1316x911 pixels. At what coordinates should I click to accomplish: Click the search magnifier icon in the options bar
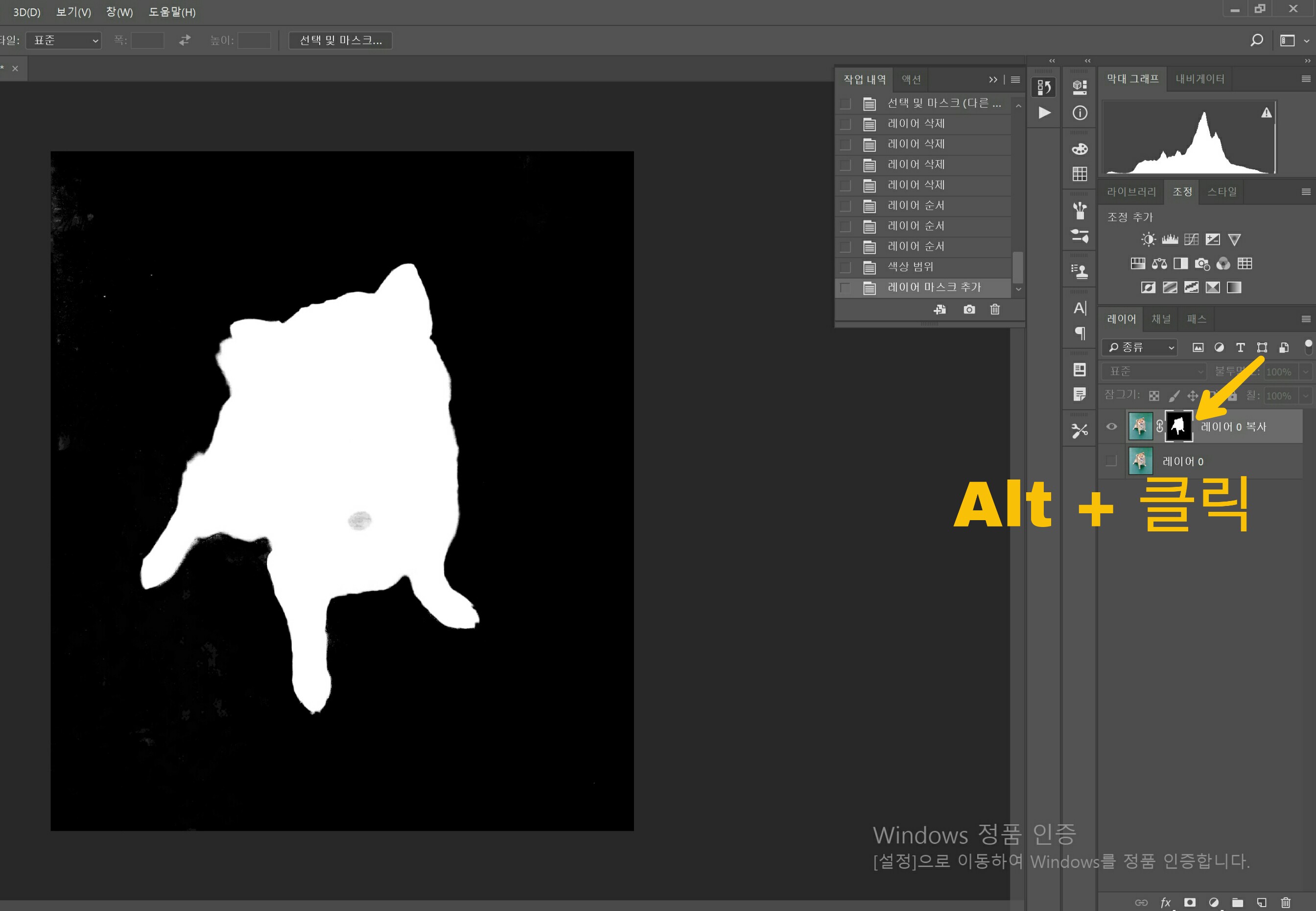1256,40
